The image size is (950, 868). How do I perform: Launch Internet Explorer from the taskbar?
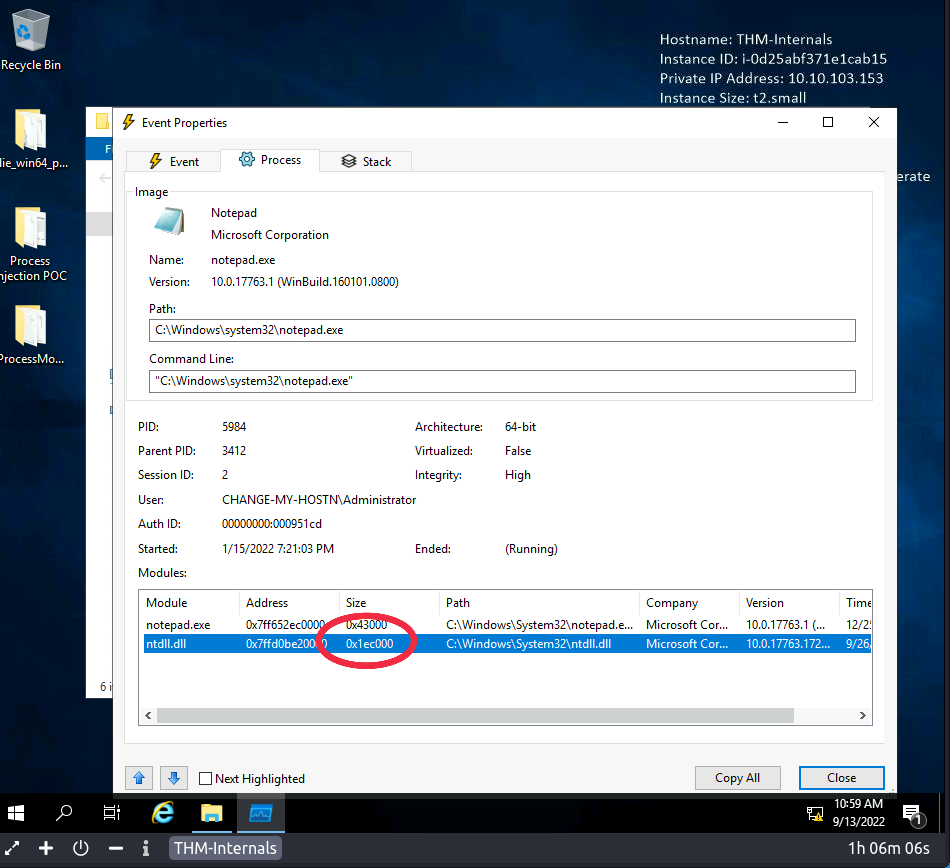[x=162, y=812]
